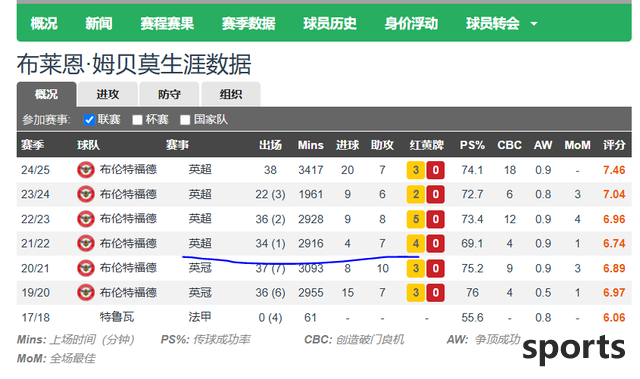Click red card badge in 19/20 row
The height and width of the screenshot is (379, 640).
(x=436, y=293)
